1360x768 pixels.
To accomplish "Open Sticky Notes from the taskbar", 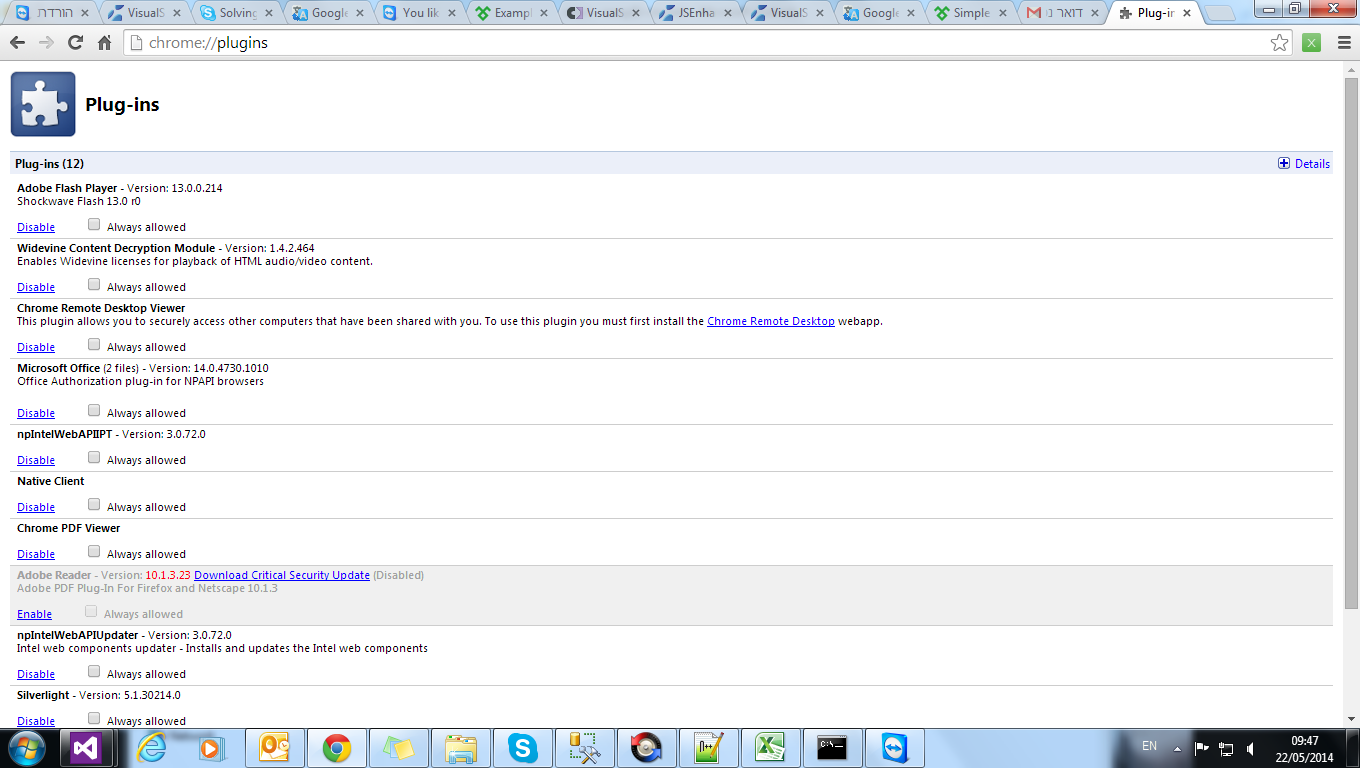I will click(x=398, y=748).
